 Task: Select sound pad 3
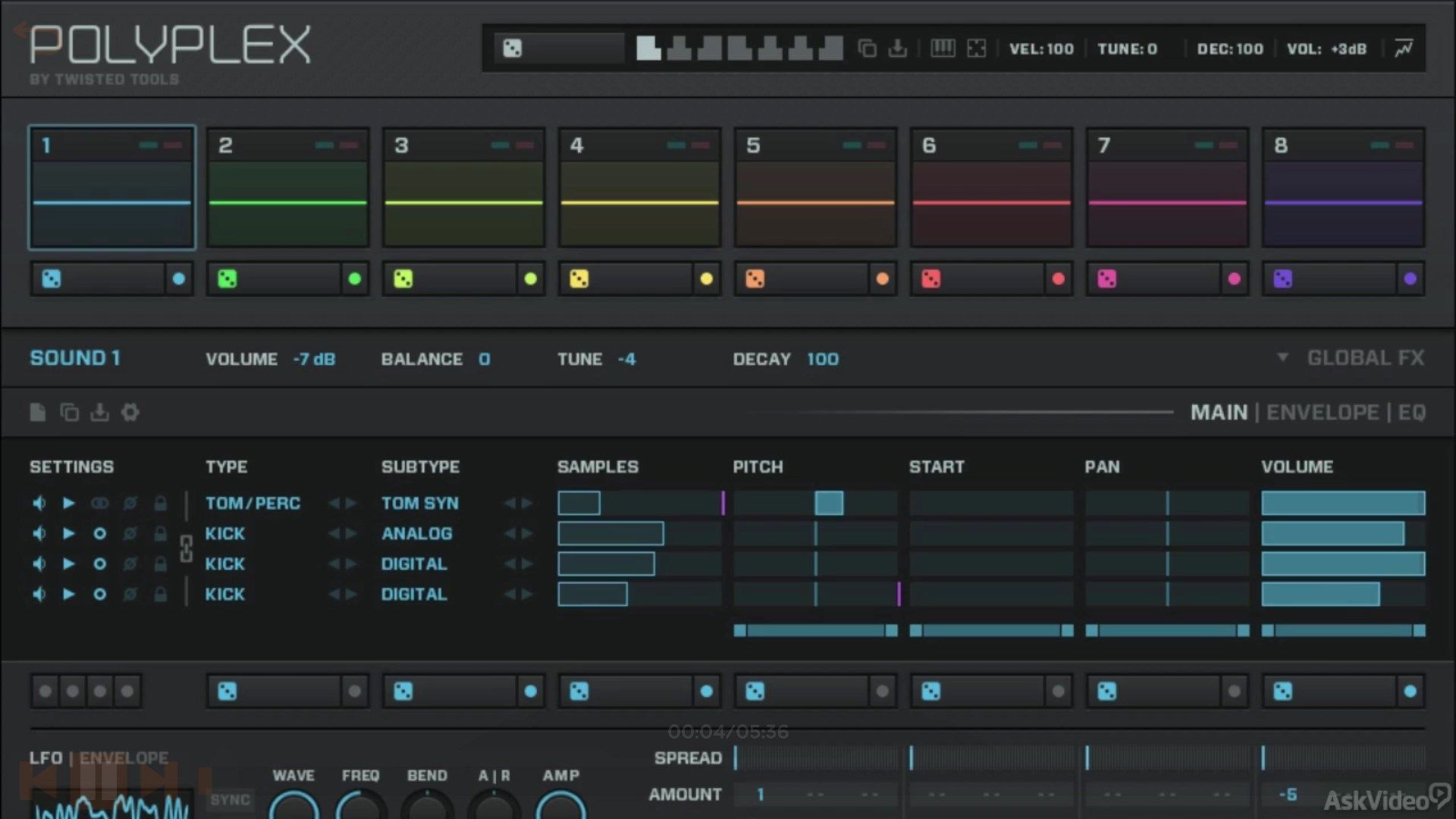[x=463, y=187]
